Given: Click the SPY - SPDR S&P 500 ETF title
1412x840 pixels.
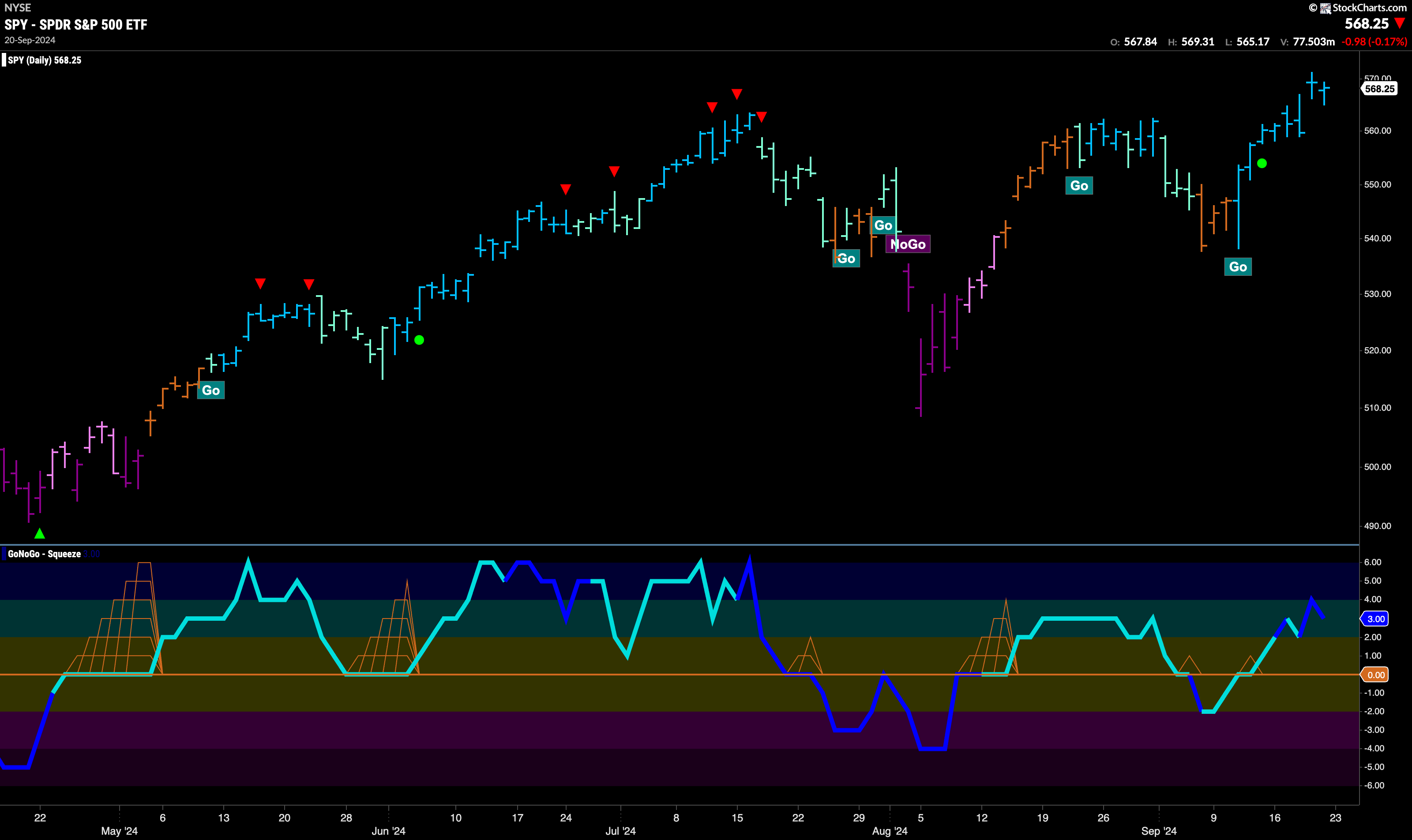Looking at the screenshot, I should 76,24.
